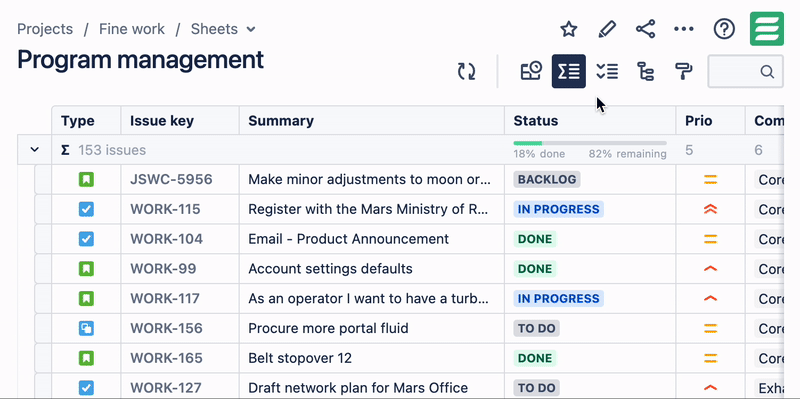Click task type icon of WORK-127

coord(86,388)
